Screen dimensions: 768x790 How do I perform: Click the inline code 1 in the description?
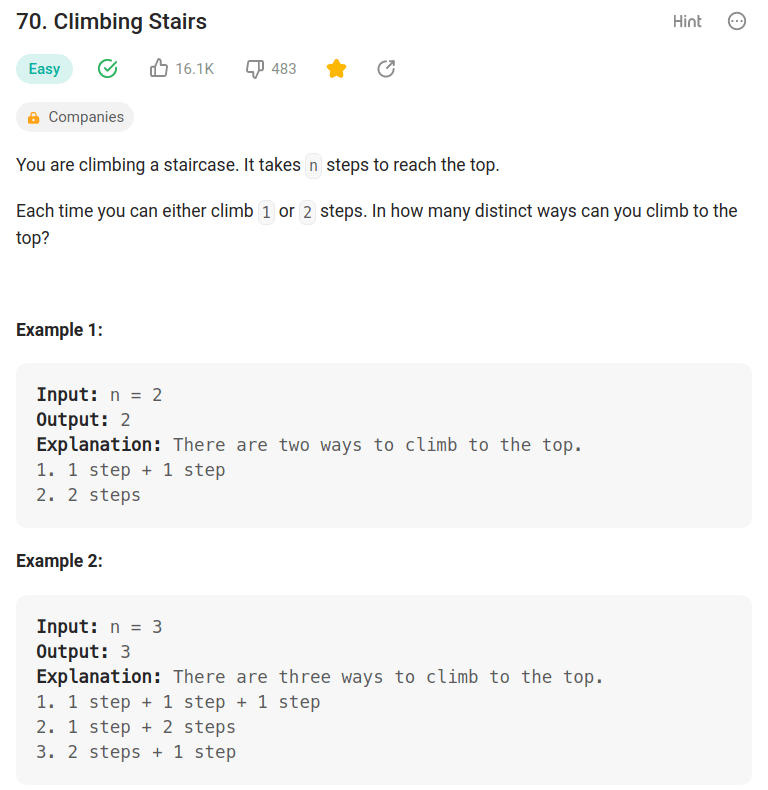(266, 212)
